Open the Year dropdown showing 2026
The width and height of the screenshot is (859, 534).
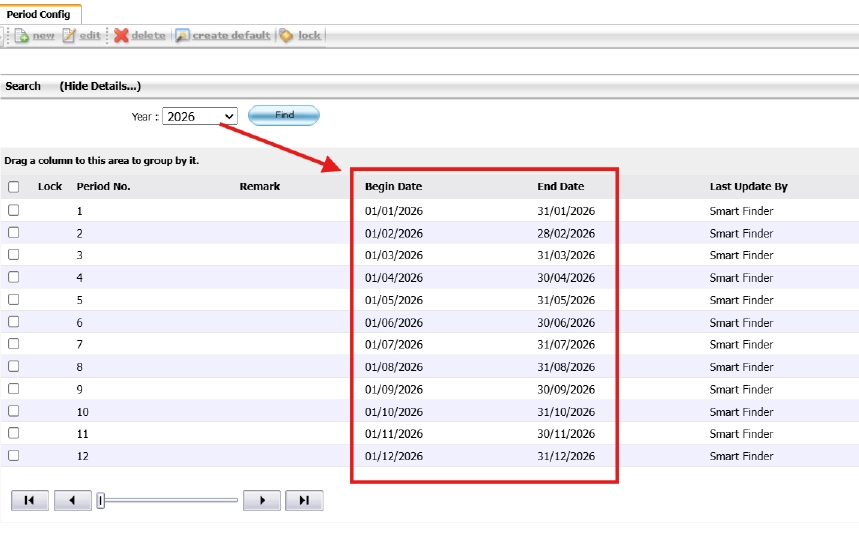pyautogui.click(x=199, y=117)
